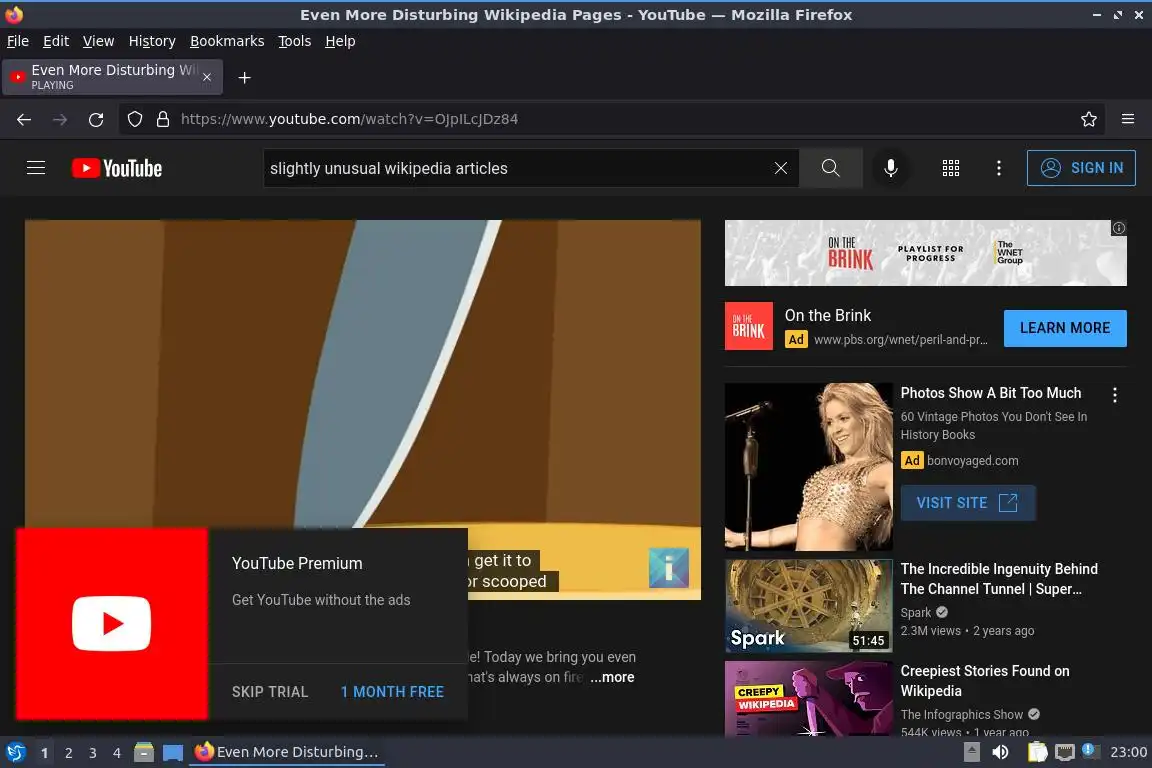Open The Infographics Show channel
This screenshot has height=768, width=1152.
coord(961,714)
